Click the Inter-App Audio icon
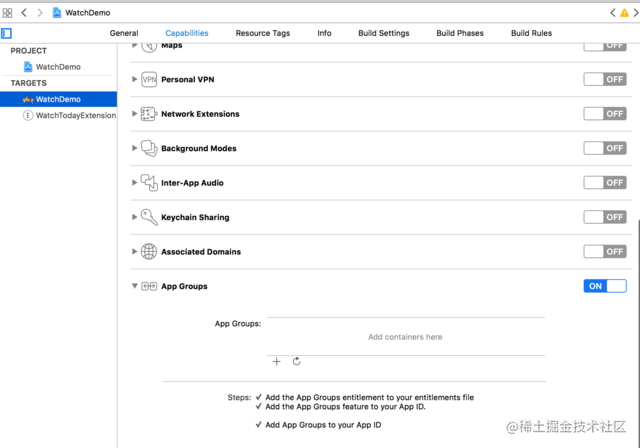 (x=149, y=183)
